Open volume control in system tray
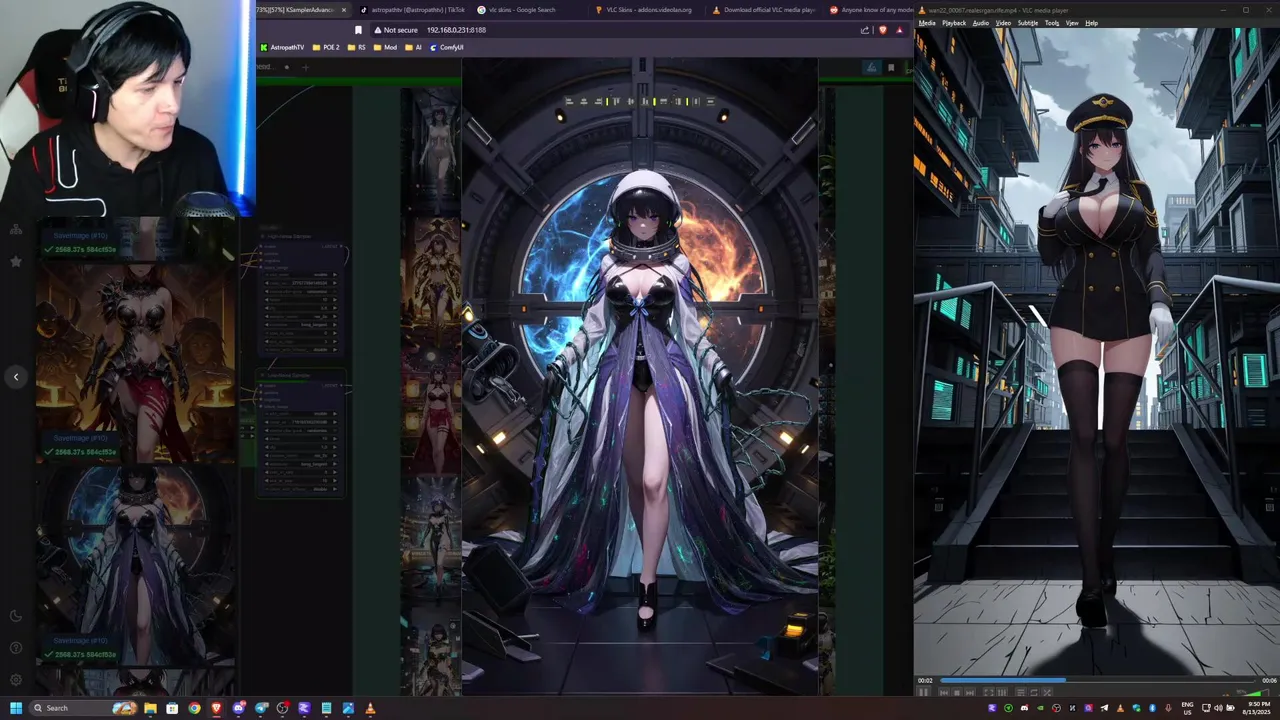This screenshot has height=720, width=1280. [1218, 708]
